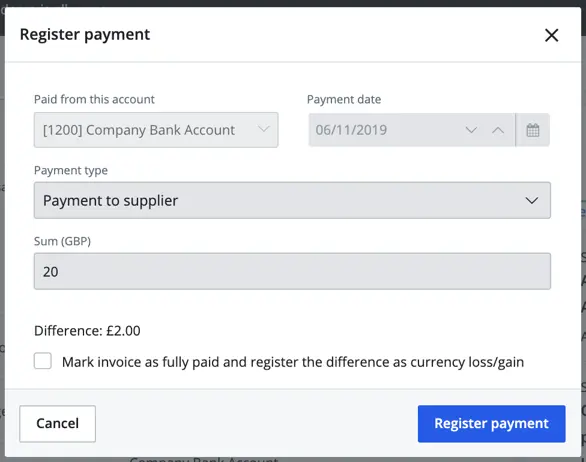Click the Difference £2.00 text
The width and height of the screenshot is (586, 462).
click(87, 331)
